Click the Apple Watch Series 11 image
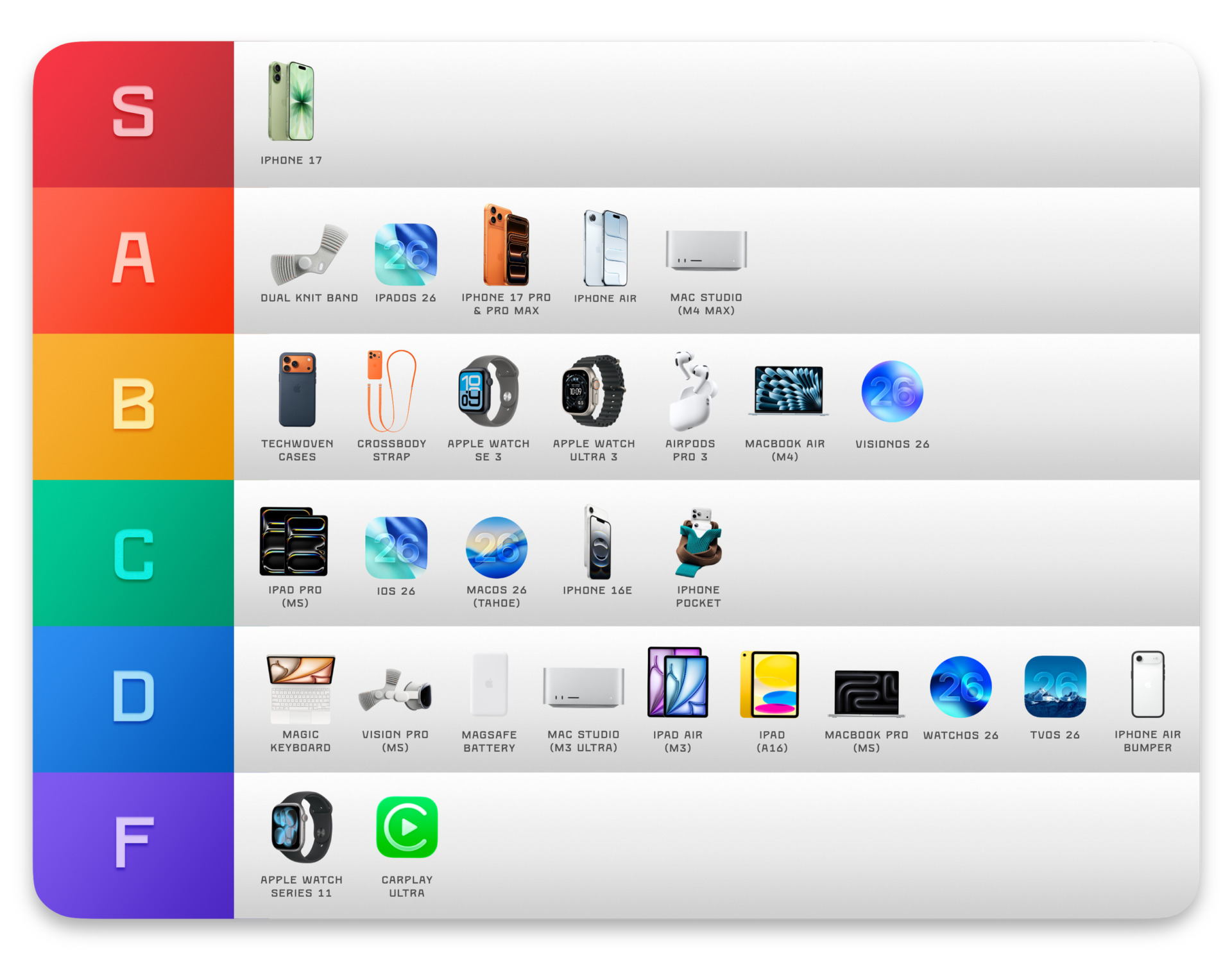Image resolution: width=1232 pixels, height=960 pixels. point(302,827)
